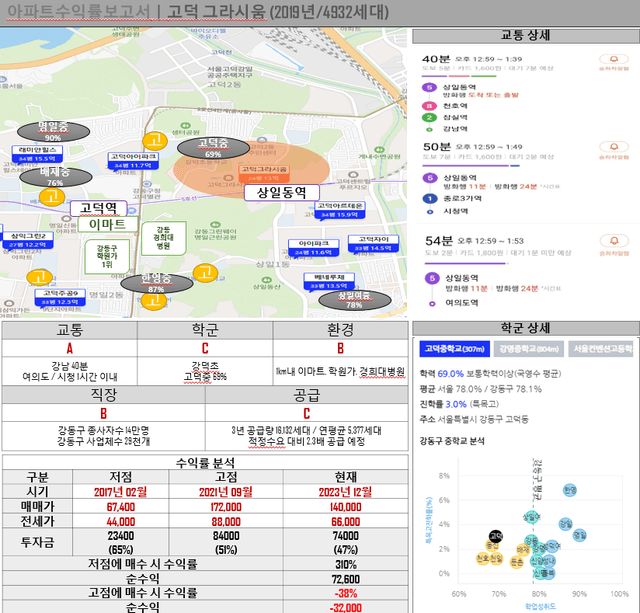Click the red A grade under 교통

[70, 349]
